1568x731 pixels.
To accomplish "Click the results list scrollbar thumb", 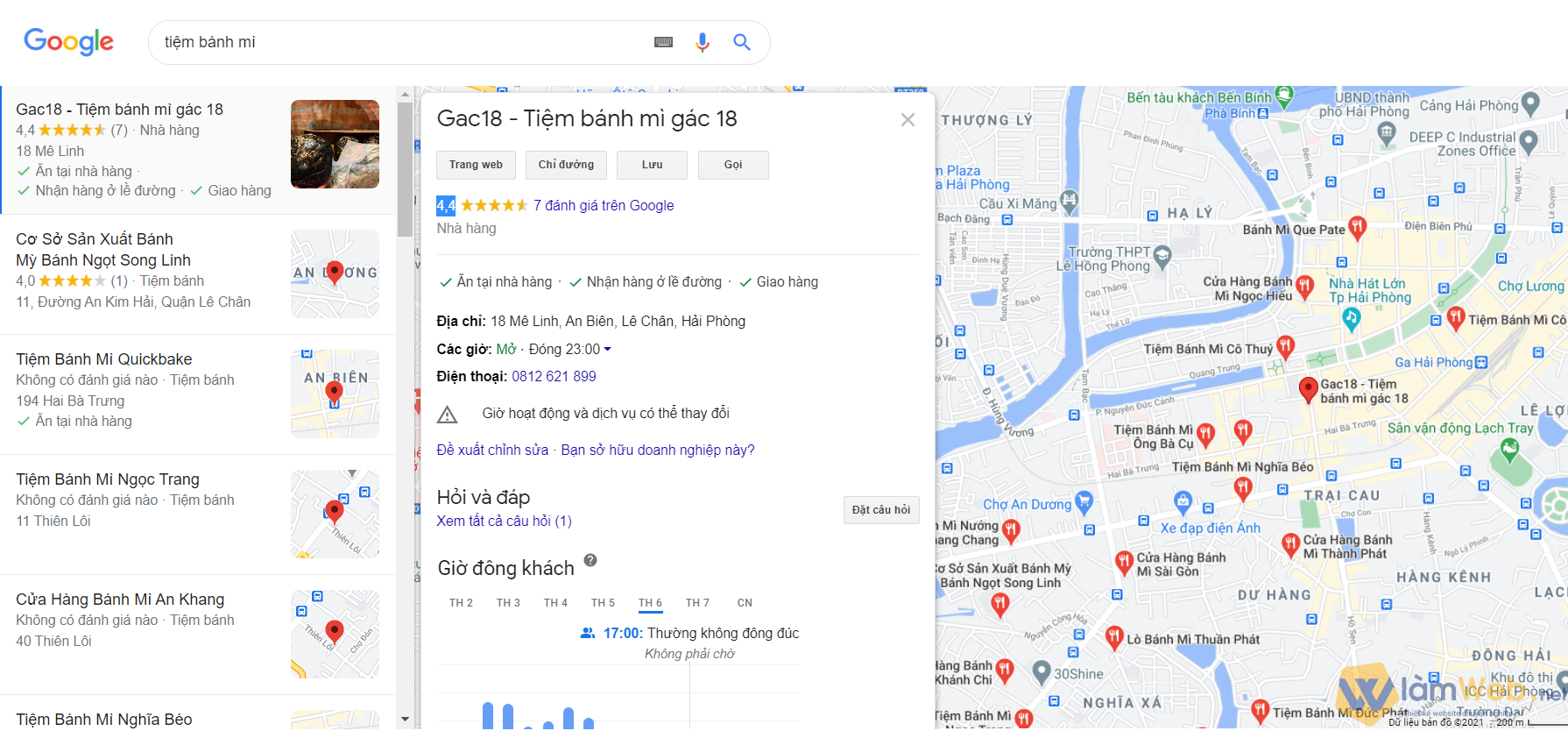I will pos(405,169).
